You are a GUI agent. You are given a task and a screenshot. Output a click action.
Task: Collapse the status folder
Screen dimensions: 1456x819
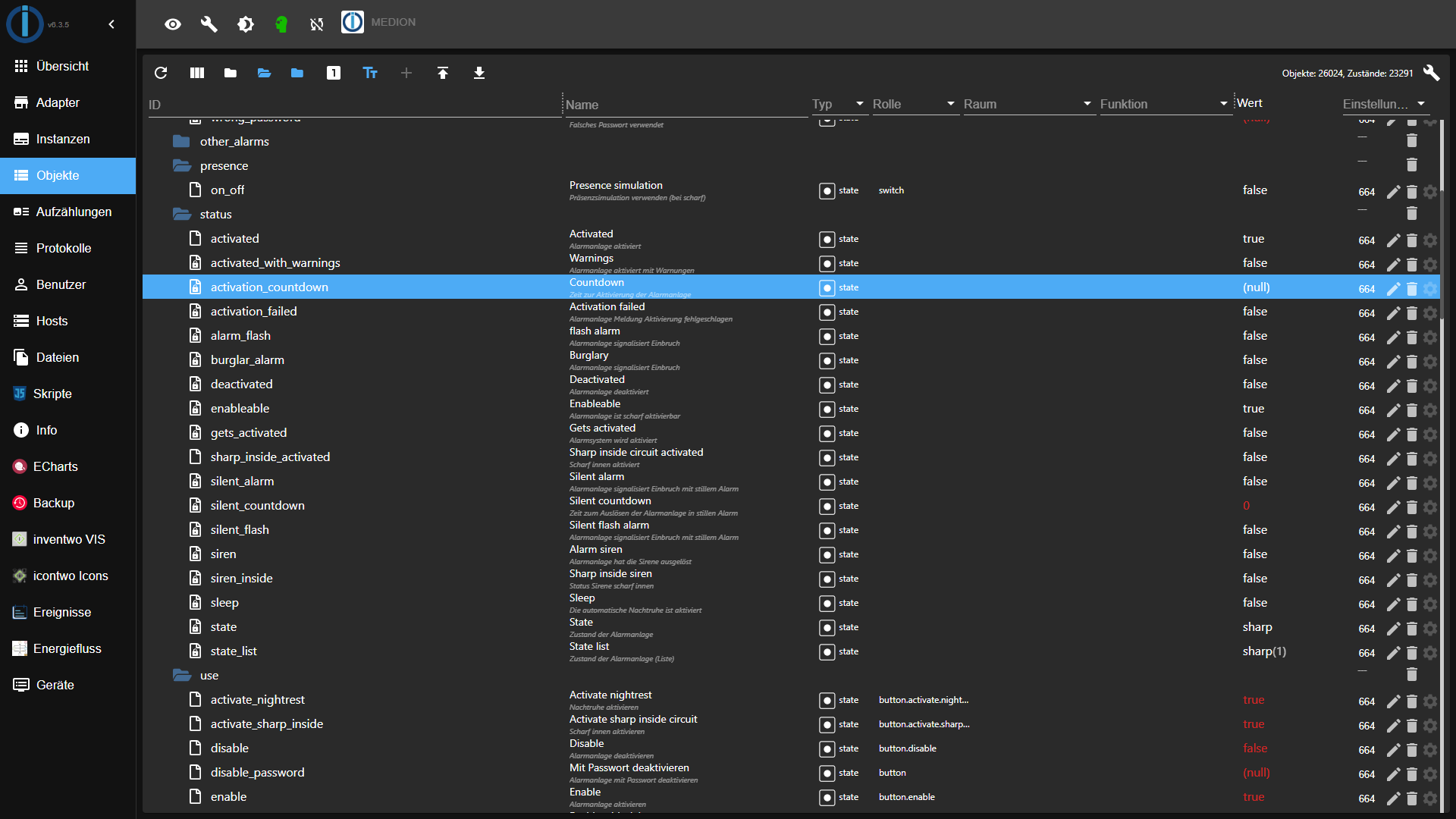(181, 214)
